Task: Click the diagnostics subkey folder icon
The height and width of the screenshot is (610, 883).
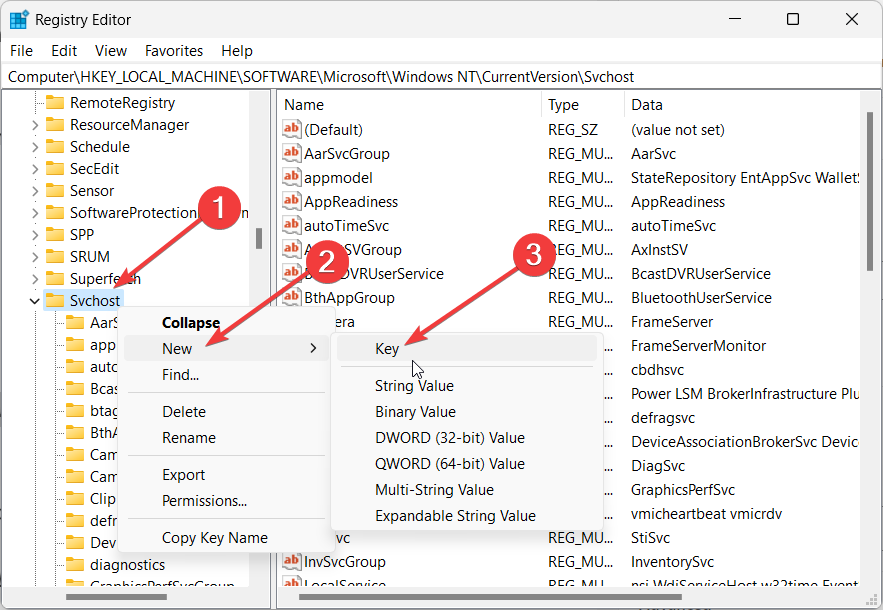Action: point(75,564)
